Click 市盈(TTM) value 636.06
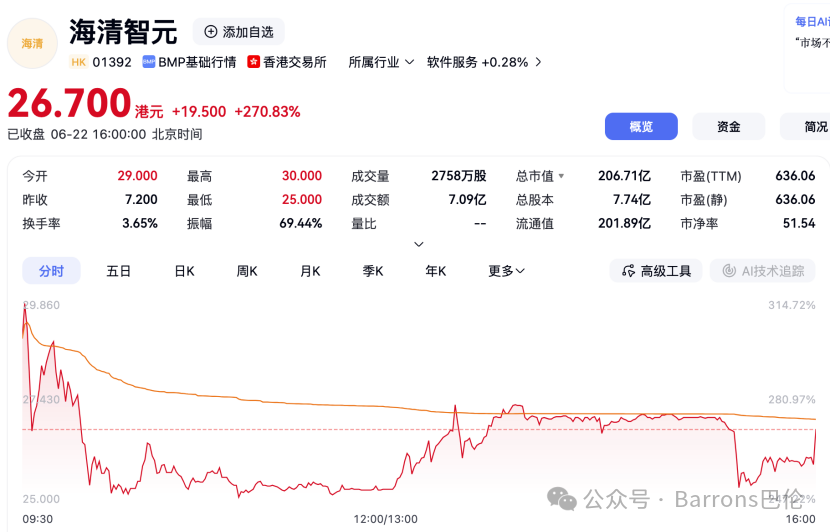 (795, 176)
